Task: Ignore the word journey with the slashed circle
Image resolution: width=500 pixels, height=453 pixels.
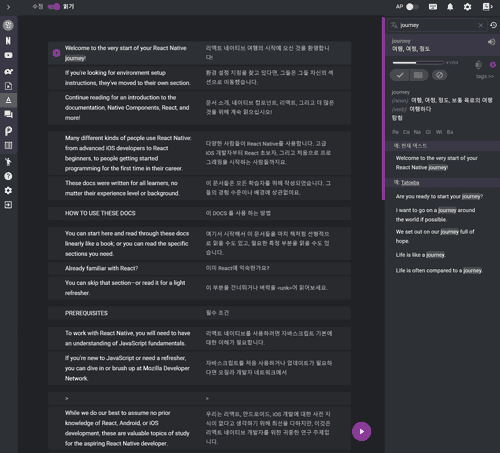Action: (440, 75)
